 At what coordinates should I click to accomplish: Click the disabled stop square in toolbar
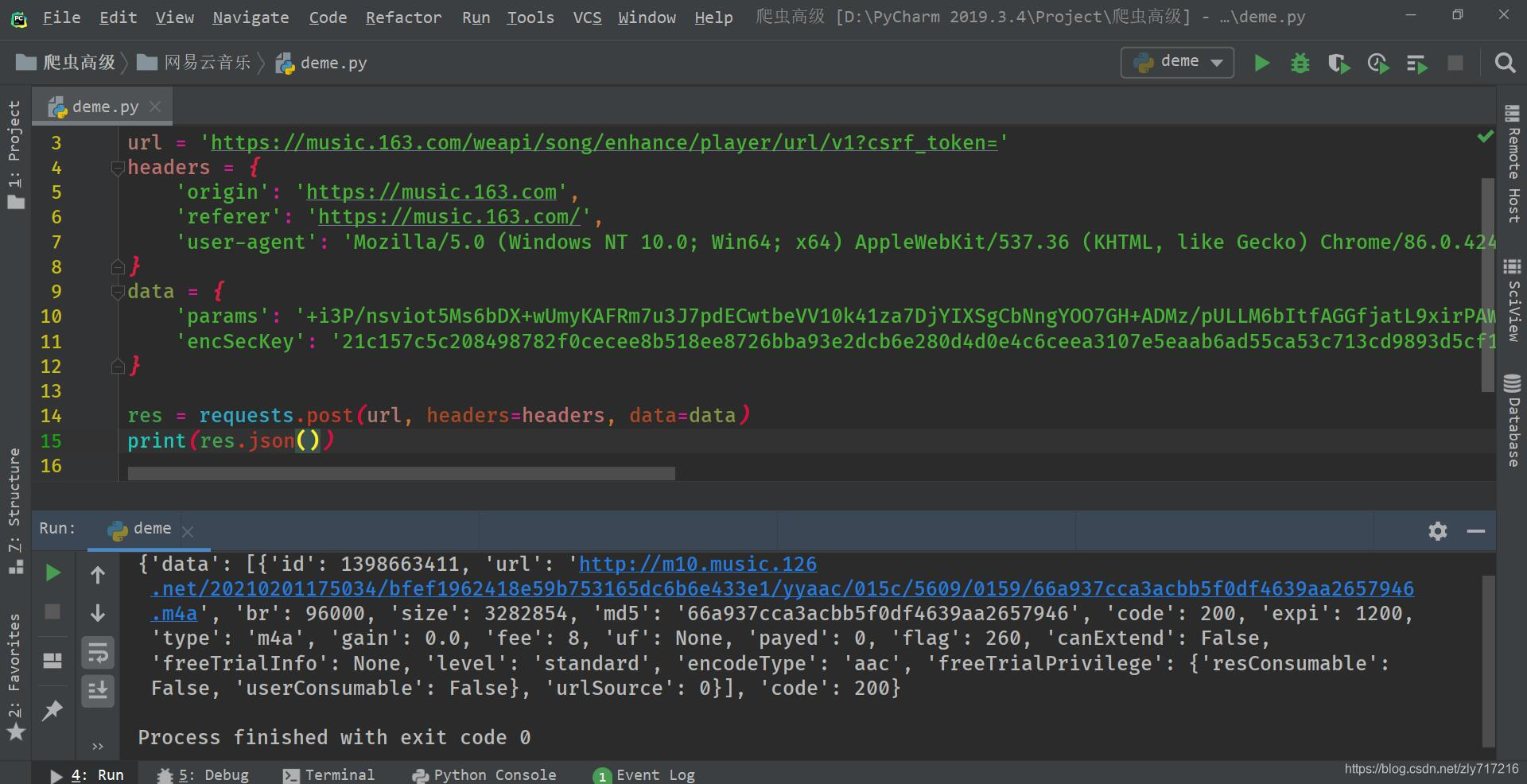1455,63
